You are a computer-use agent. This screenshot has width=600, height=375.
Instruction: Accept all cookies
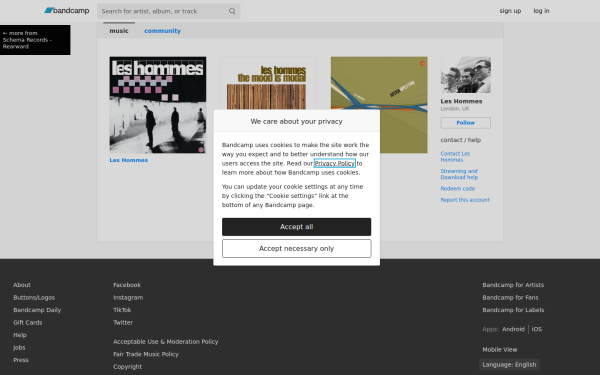tap(297, 227)
